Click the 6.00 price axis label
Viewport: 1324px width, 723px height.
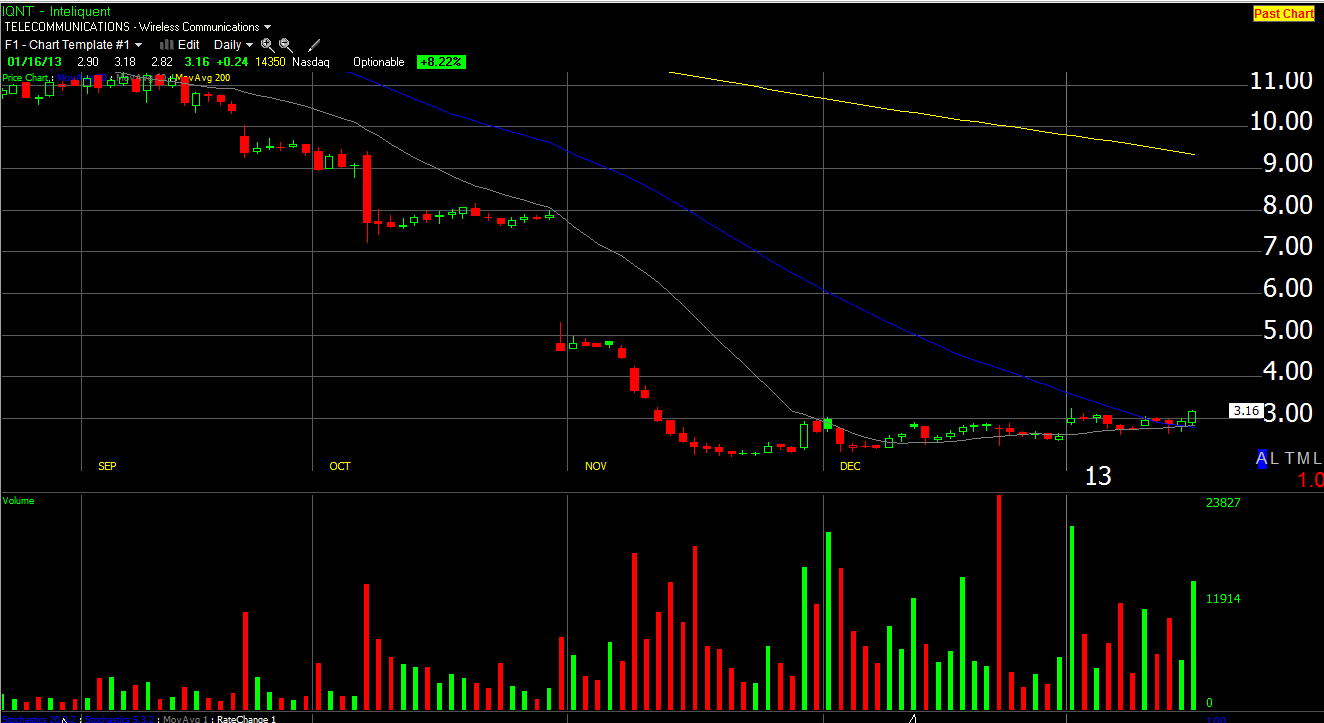1286,288
